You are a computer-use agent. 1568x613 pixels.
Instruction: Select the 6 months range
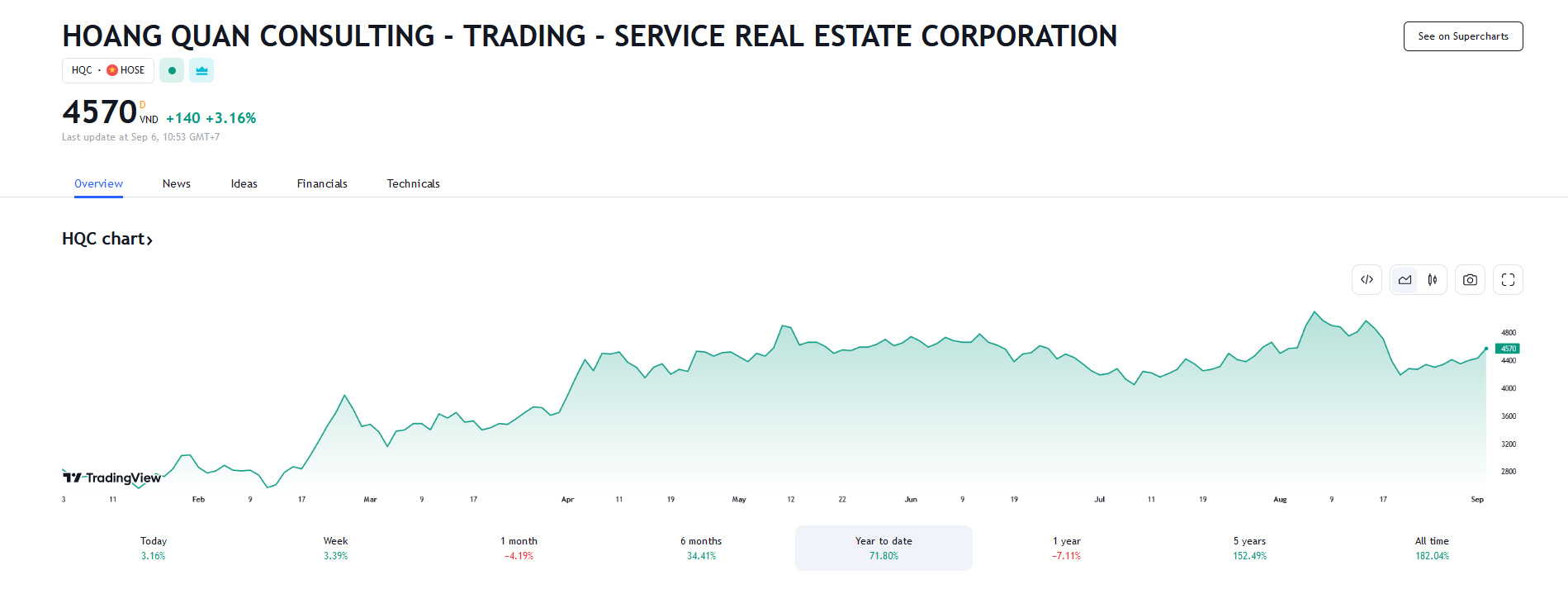(x=701, y=548)
